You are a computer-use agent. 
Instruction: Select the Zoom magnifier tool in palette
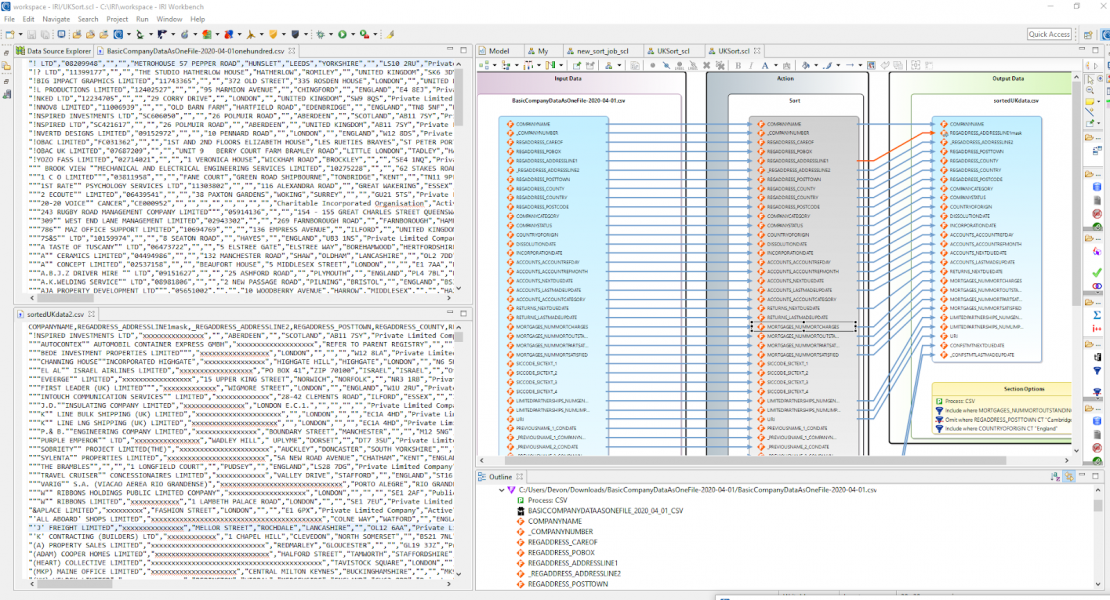point(1090,91)
